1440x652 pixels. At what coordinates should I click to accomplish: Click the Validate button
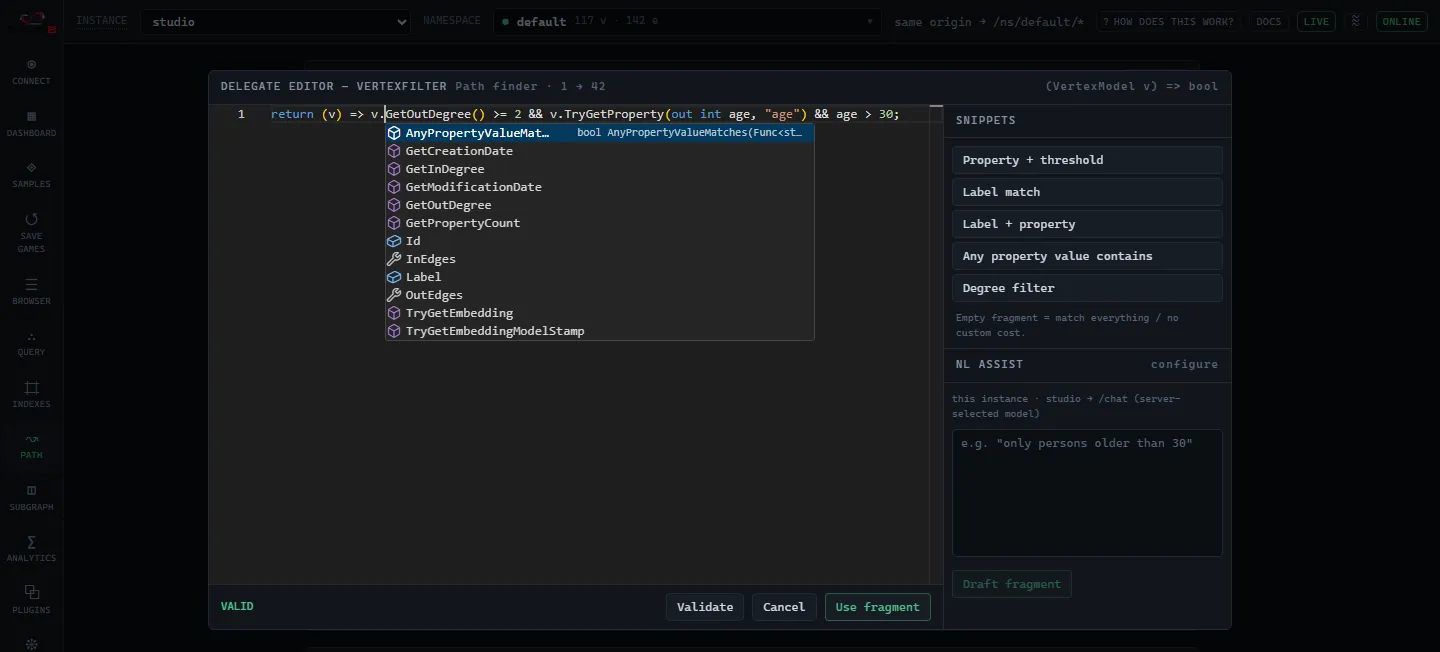click(705, 607)
